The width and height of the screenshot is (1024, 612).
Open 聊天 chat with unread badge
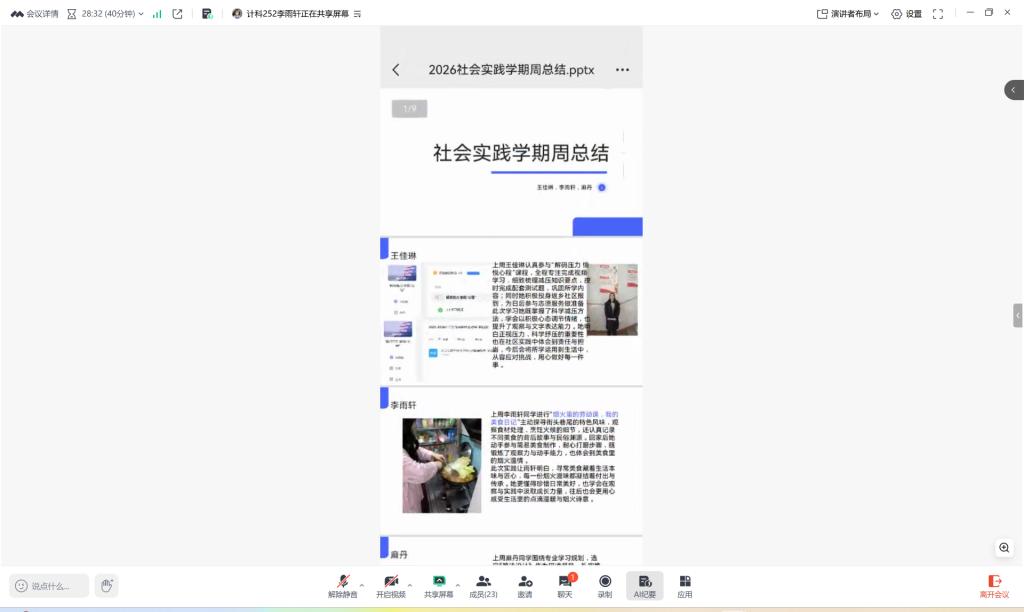point(565,585)
